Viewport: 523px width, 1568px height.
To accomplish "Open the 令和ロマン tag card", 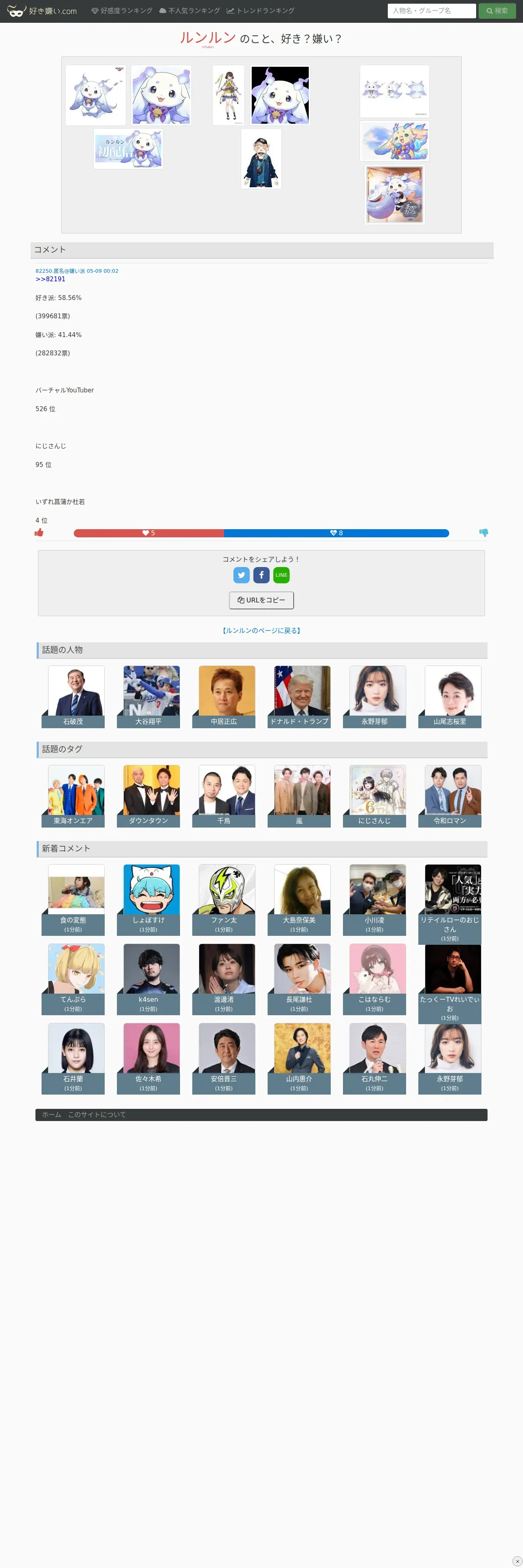I will (x=450, y=795).
